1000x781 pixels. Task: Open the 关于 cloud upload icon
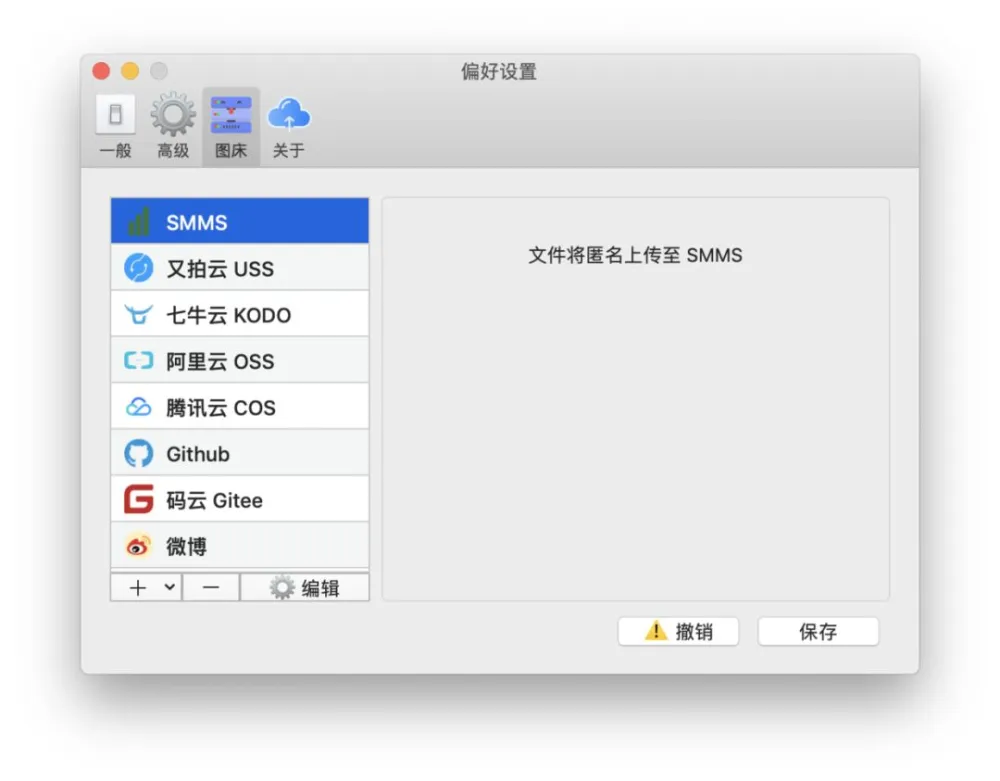289,115
